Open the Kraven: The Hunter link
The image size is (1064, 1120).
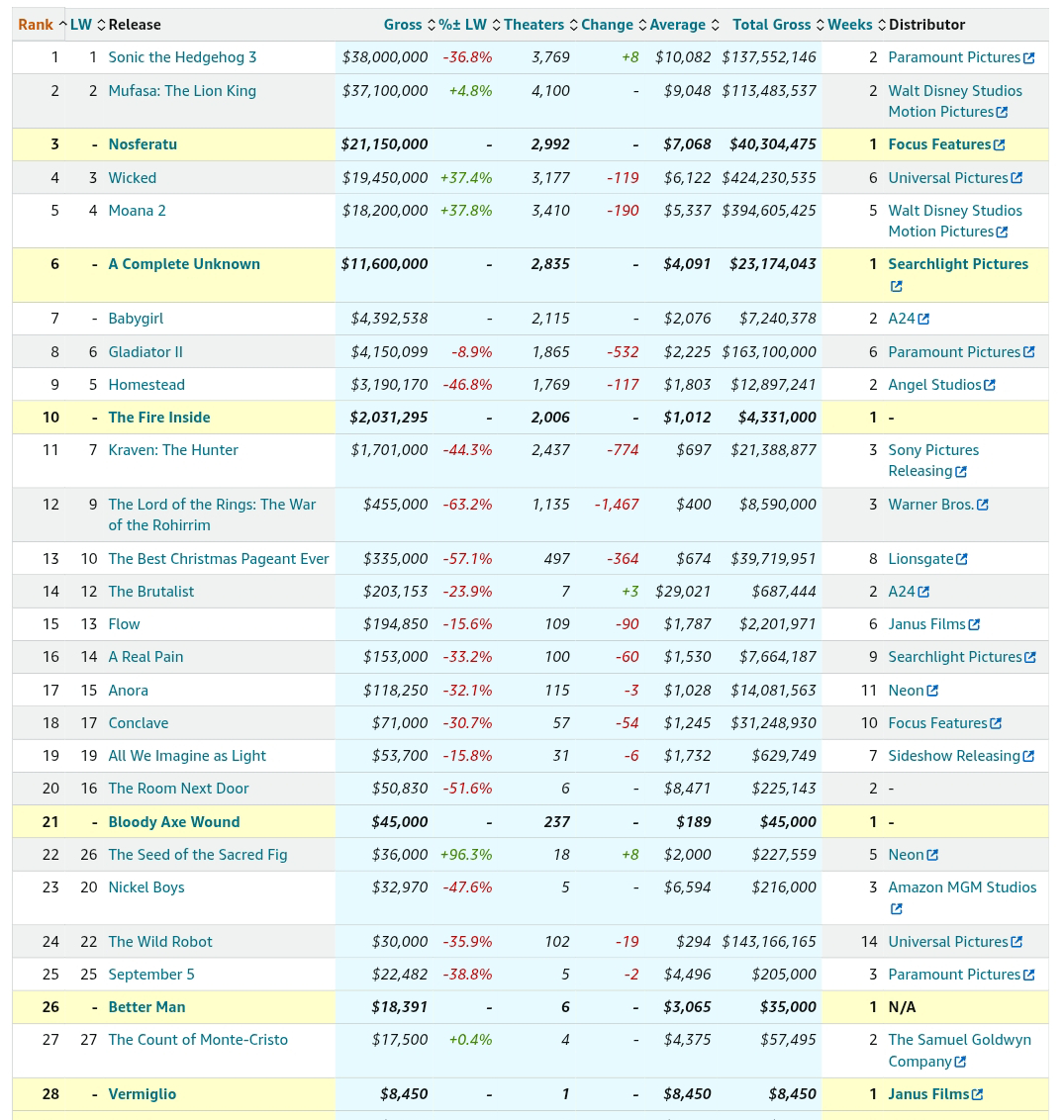(173, 451)
